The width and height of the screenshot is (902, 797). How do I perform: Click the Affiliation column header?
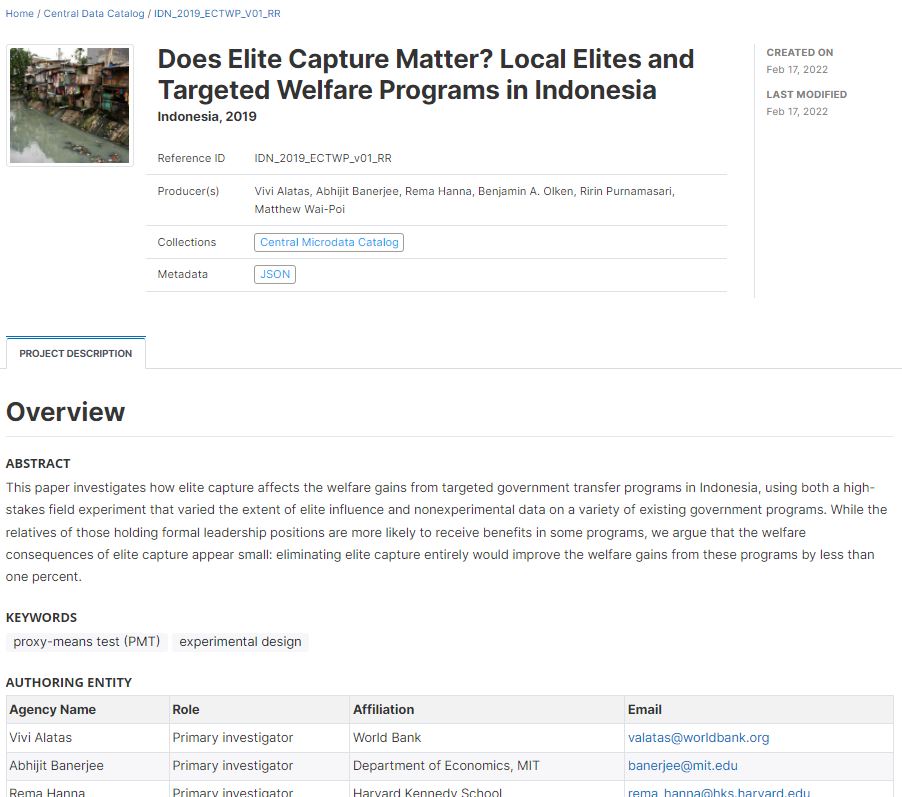383,710
